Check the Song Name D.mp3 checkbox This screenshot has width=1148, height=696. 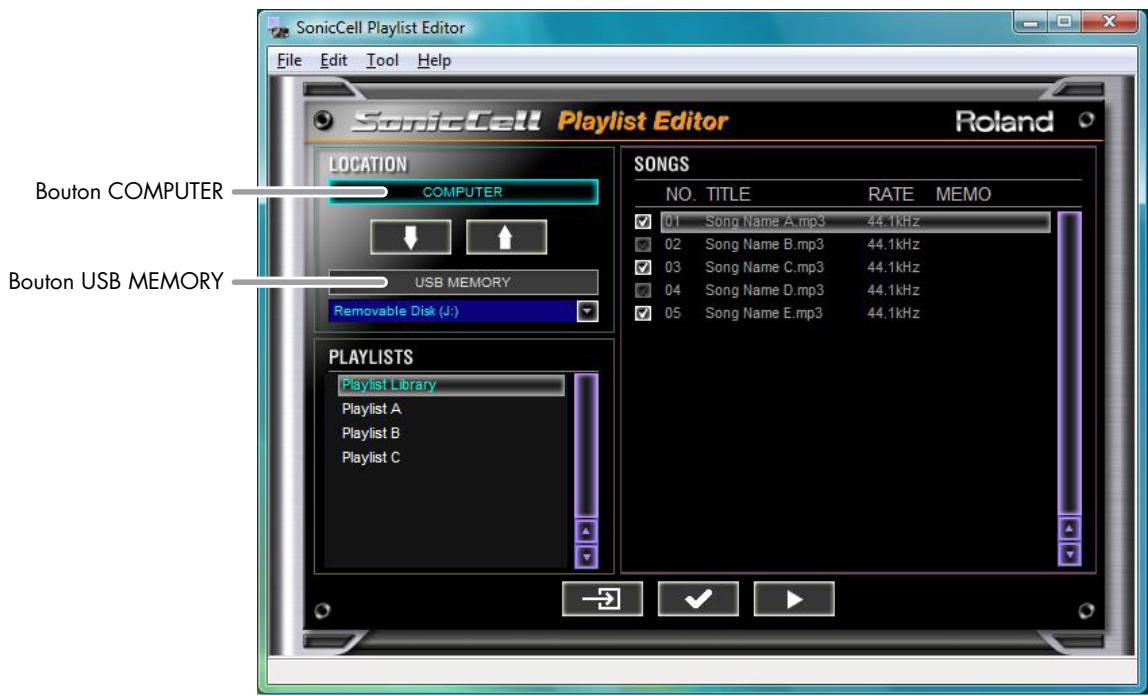point(643,291)
